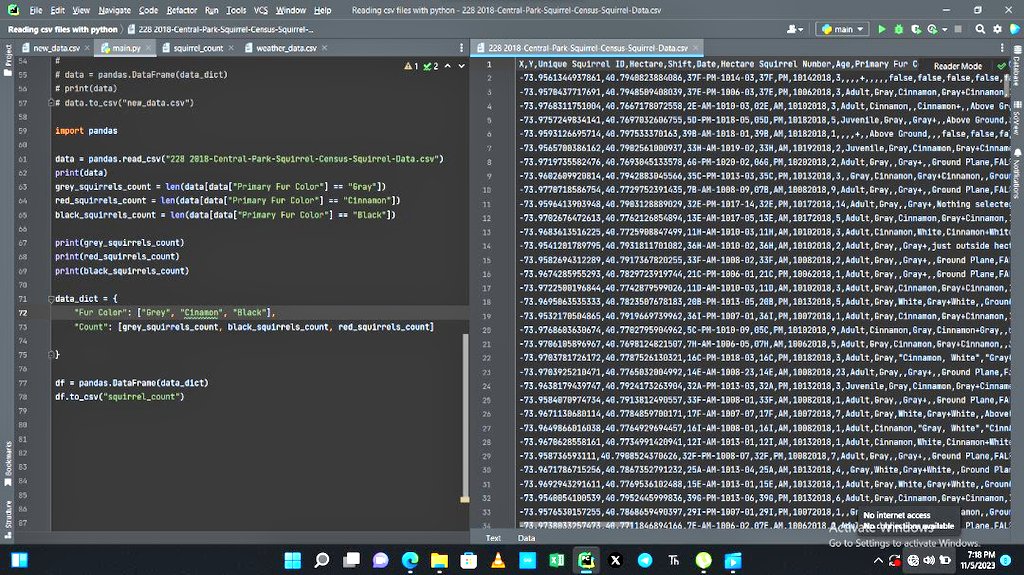Screen dimensions: 1024x575
Task: Switch to squirrel_count tab
Action: (198, 48)
